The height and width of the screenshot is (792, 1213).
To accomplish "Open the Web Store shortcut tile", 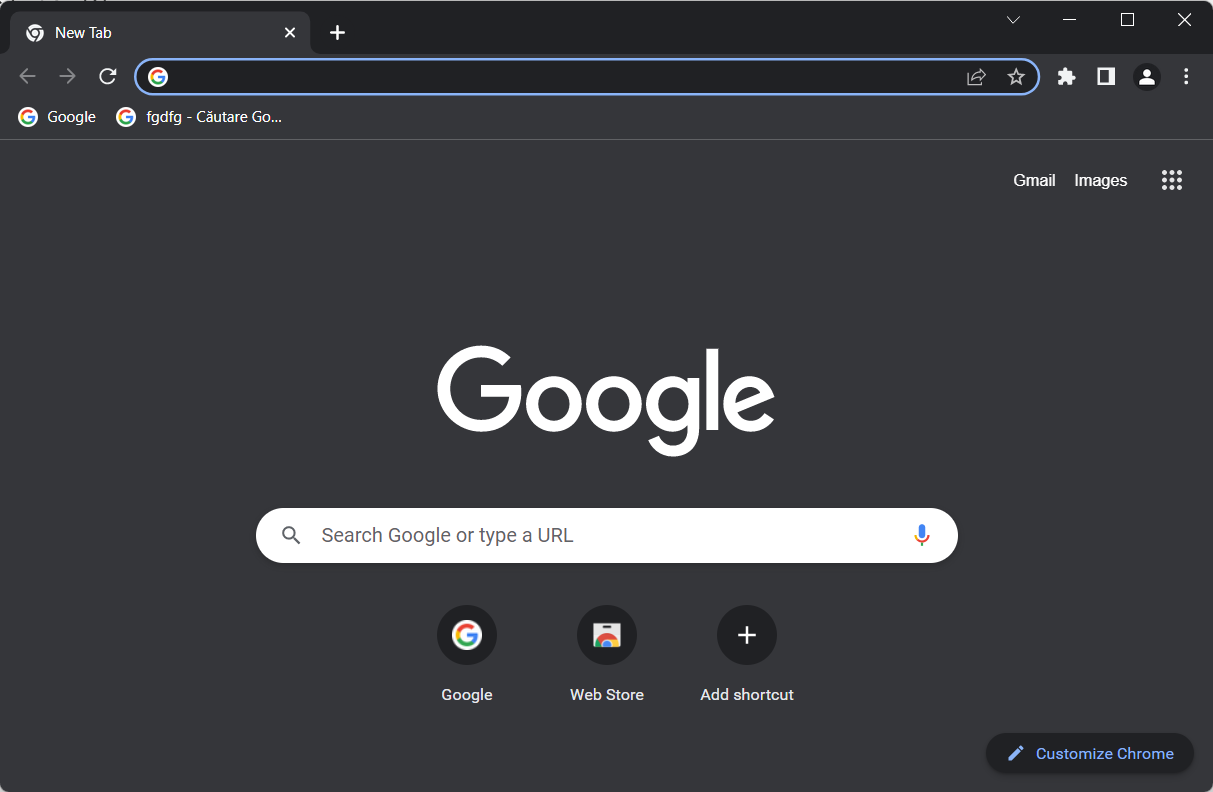I will pyautogui.click(x=607, y=654).
